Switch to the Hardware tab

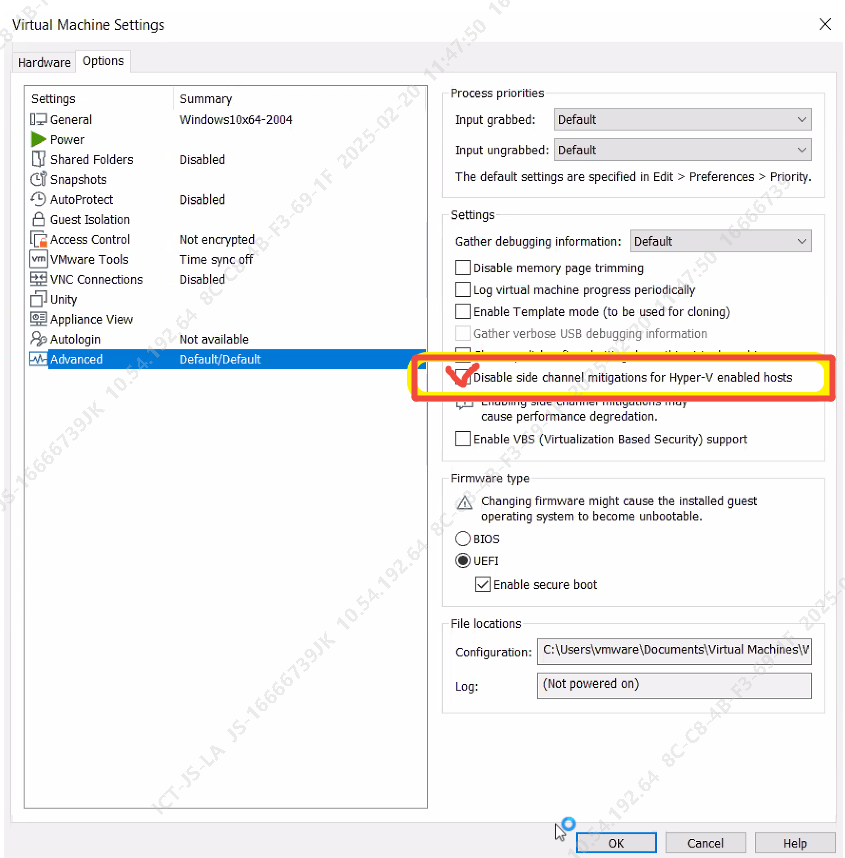pyautogui.click(x=44, y=62)
